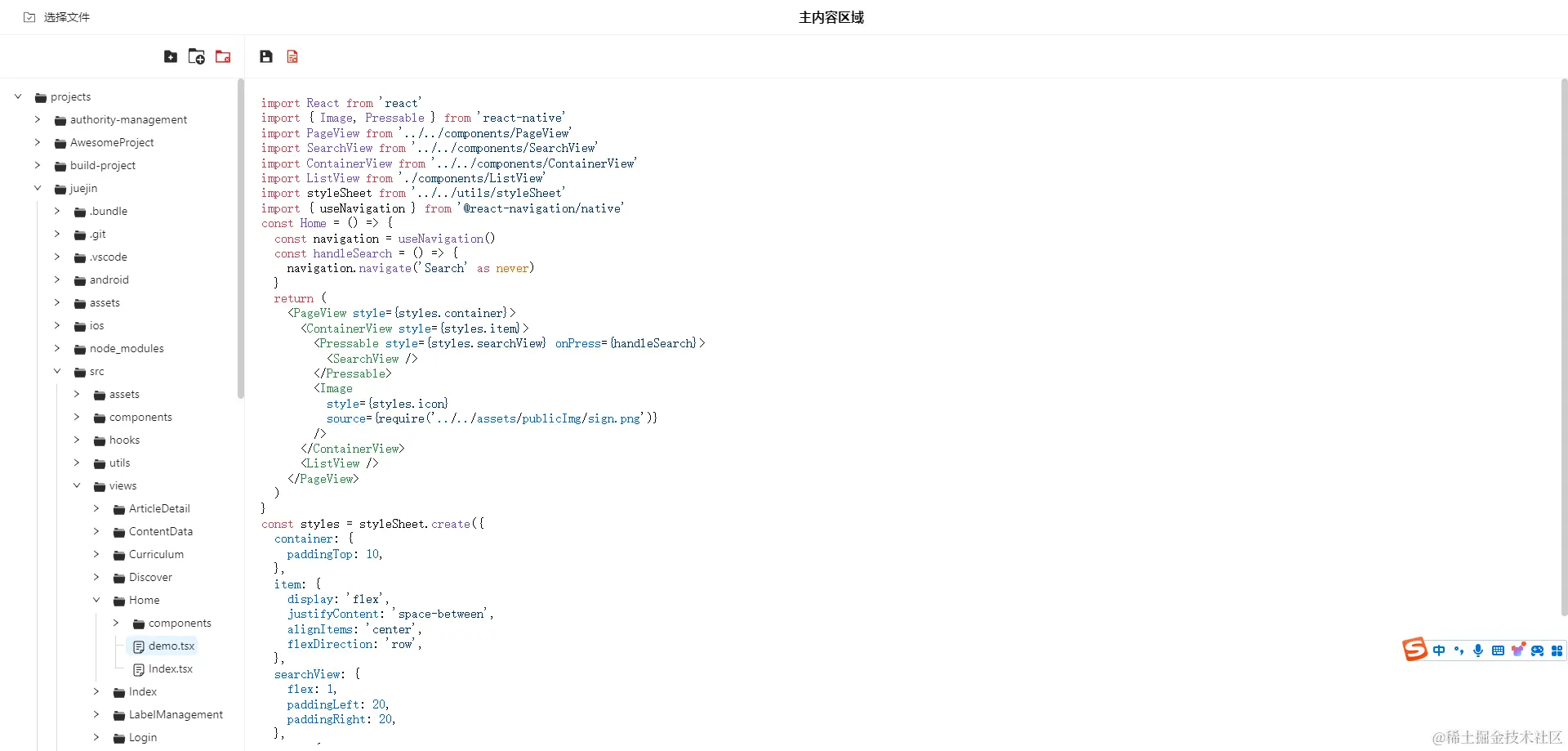The width and height of the screenshot is (1568, 751).
Task: Open Sogou game center icon
Action: click(1539, 650)
